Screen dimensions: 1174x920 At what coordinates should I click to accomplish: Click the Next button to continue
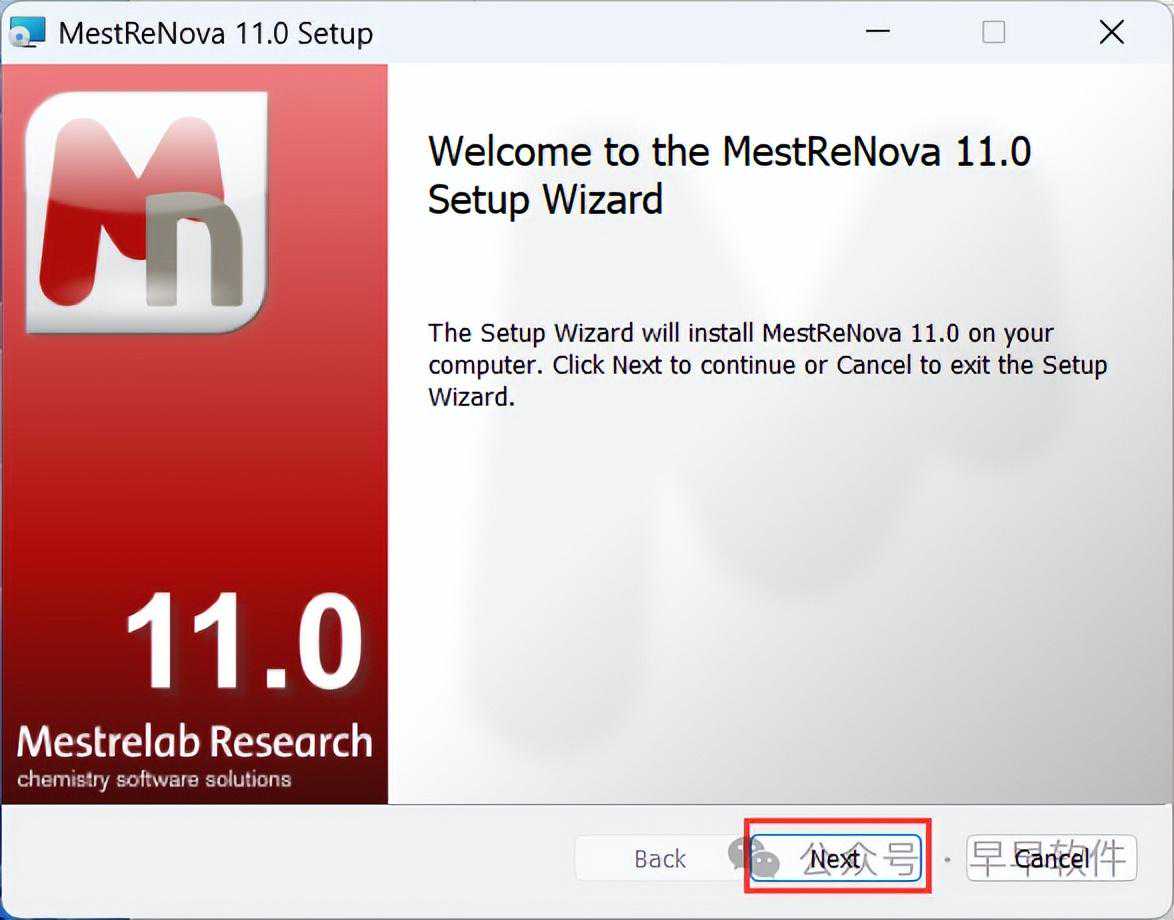pyautogui.click(x=836, y=858)
